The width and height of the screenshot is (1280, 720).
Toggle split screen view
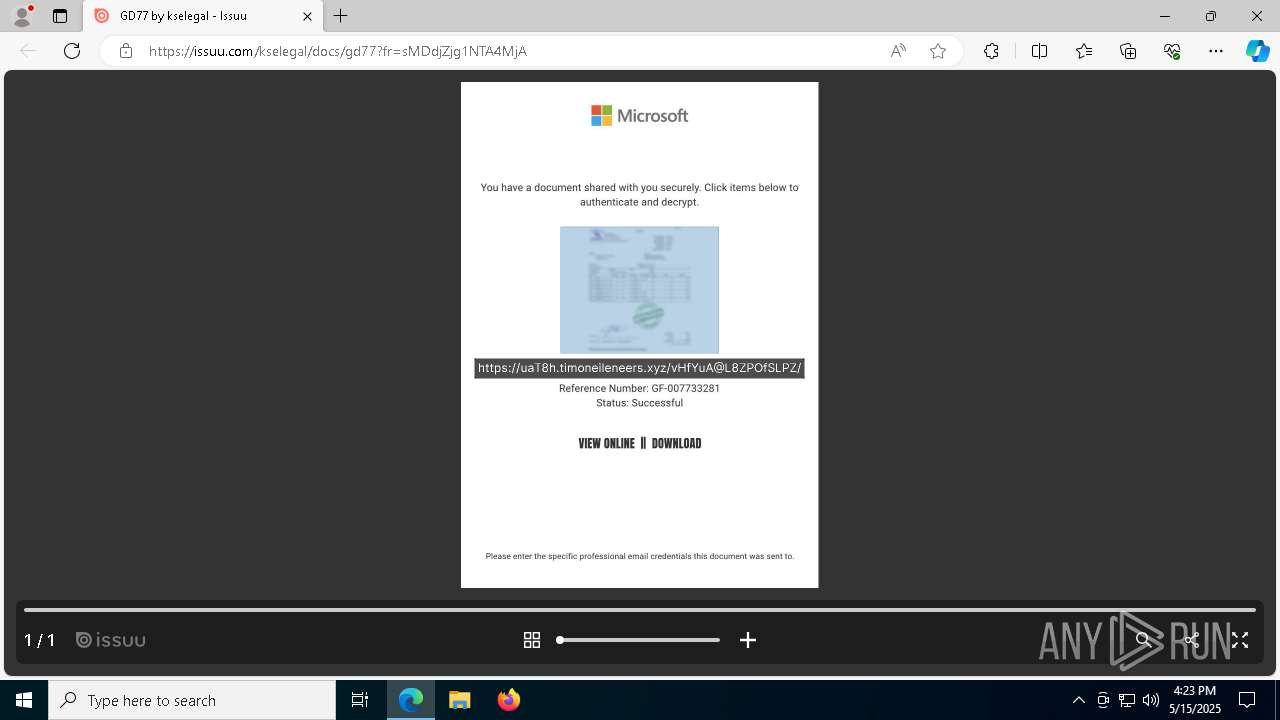pyautogui.click(x=1039, y=51)
